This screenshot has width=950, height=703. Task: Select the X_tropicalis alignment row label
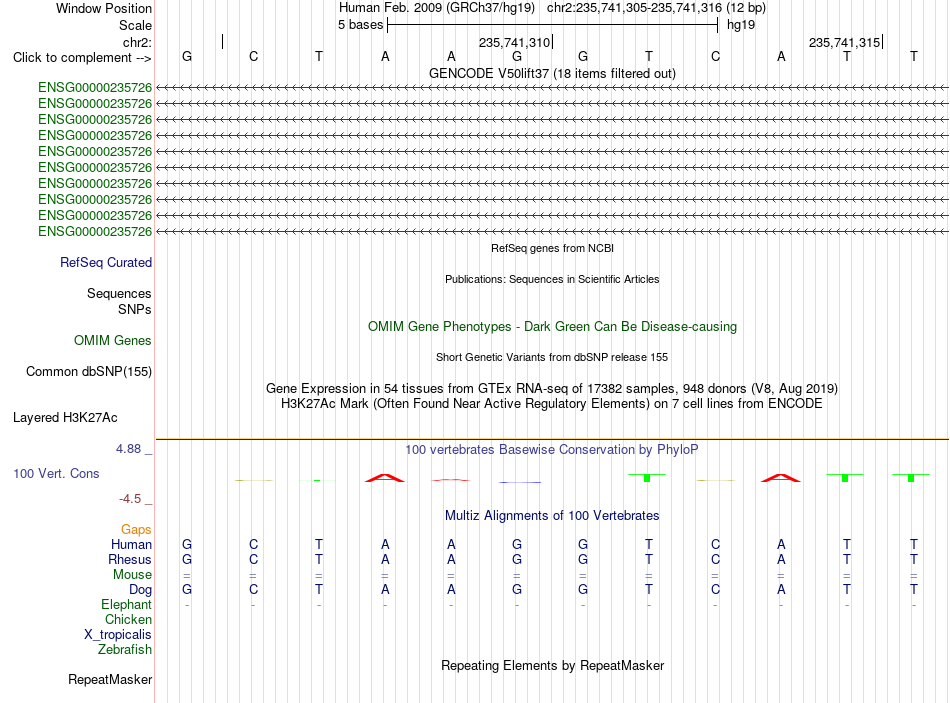pyautogui.click(x=118, y=635)
